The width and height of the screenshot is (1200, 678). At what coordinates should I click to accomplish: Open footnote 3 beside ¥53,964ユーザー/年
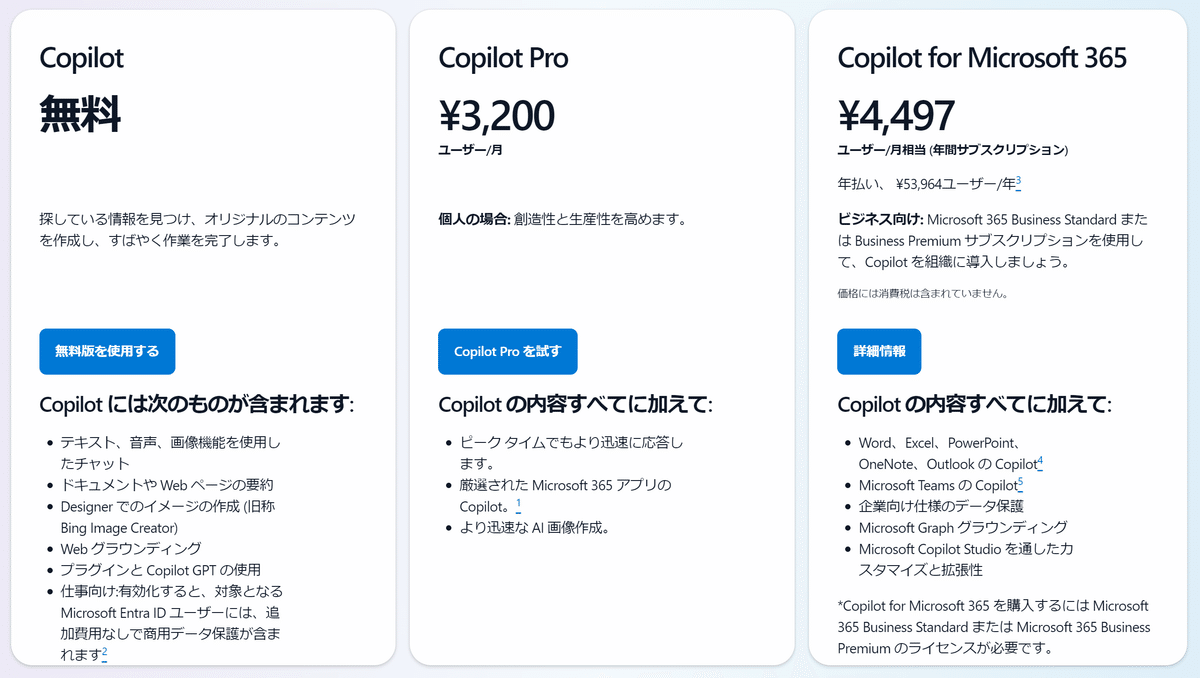click(1018, 182)
